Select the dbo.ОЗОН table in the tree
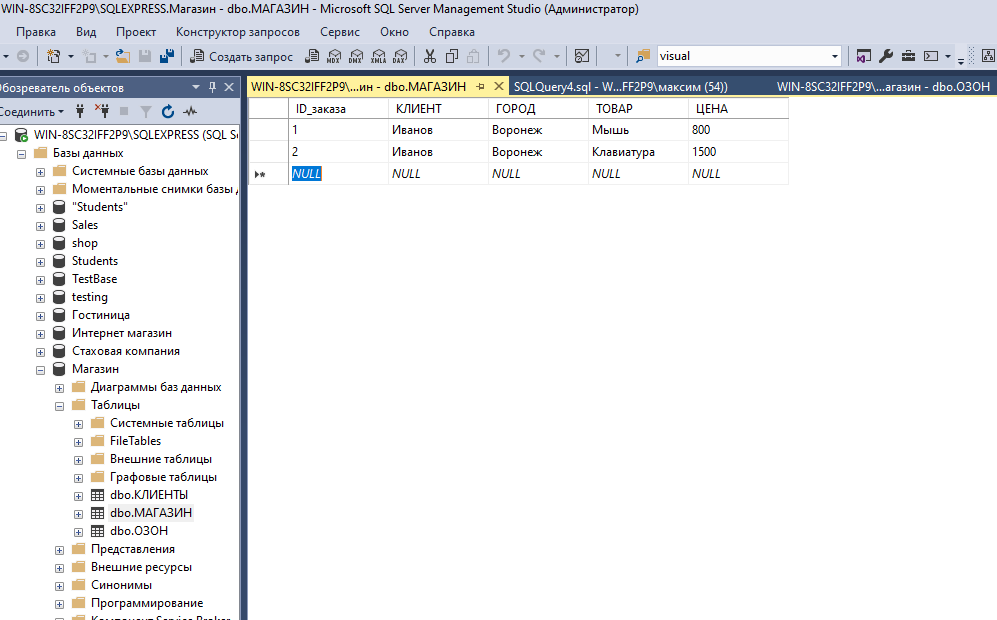 tap(139, 531)
